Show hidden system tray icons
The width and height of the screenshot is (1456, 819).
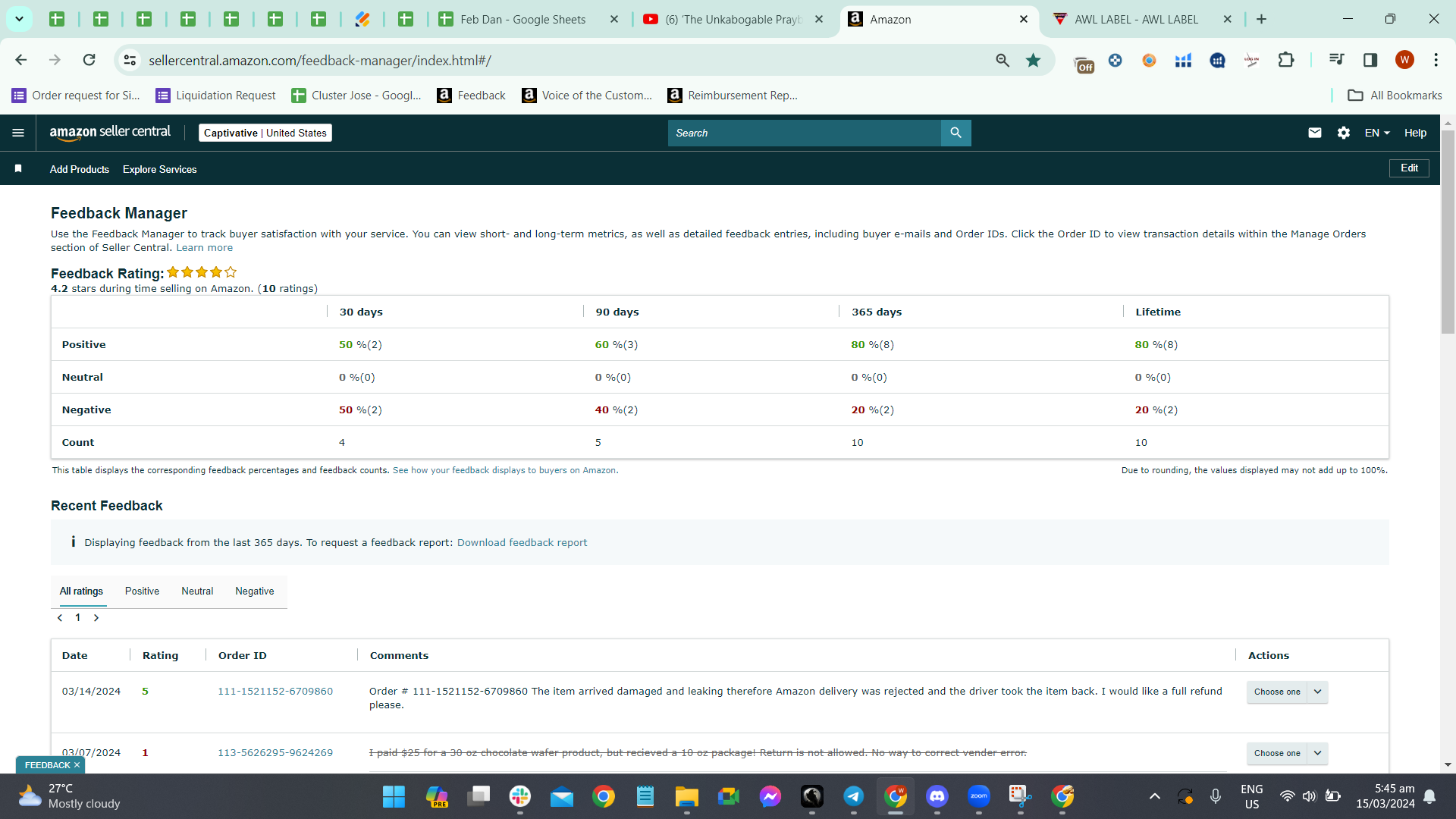(1154, 796)
